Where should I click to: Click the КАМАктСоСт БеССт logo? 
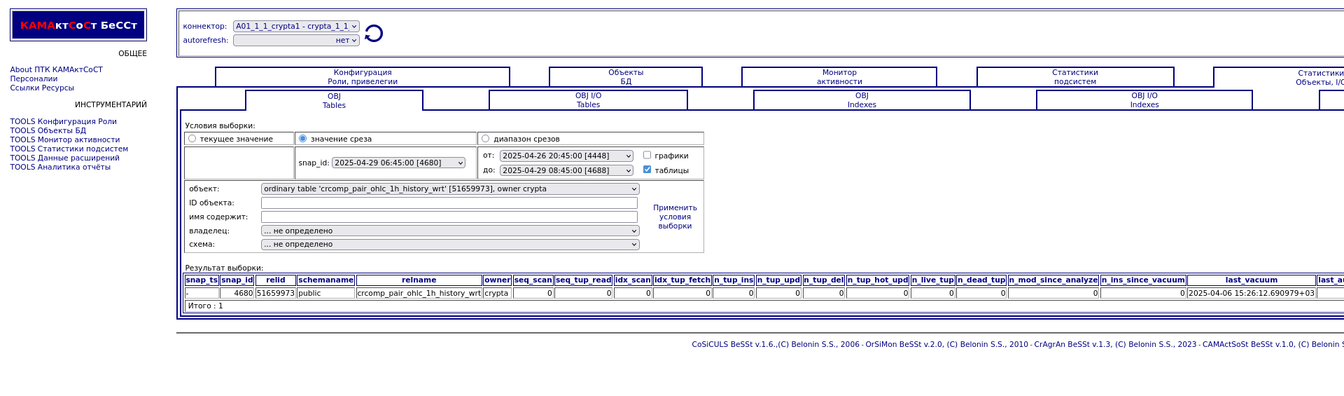point(78,25)
